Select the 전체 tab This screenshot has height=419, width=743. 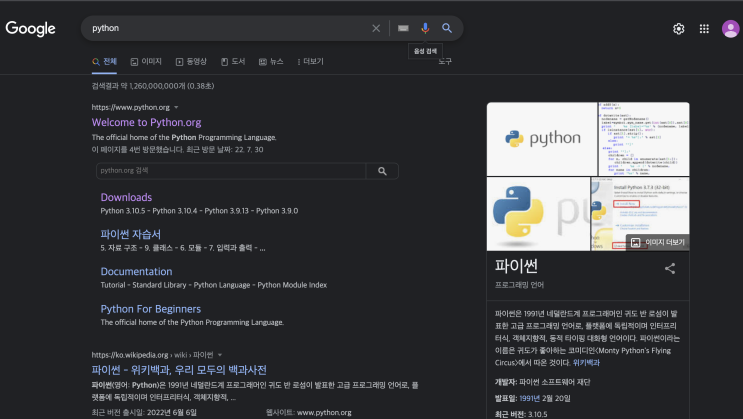tap(104, 62)
